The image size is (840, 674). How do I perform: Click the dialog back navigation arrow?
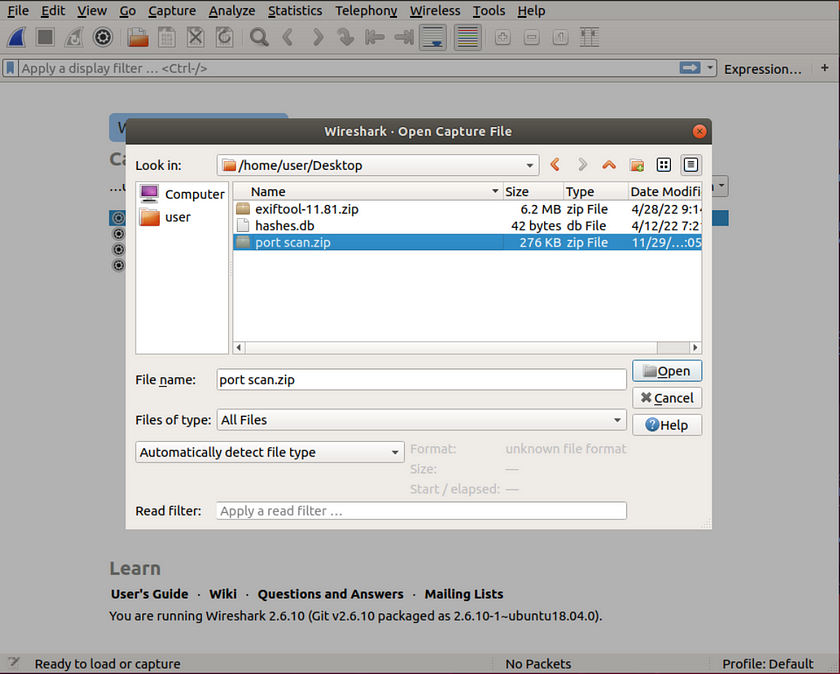click(x=556, y=165)
